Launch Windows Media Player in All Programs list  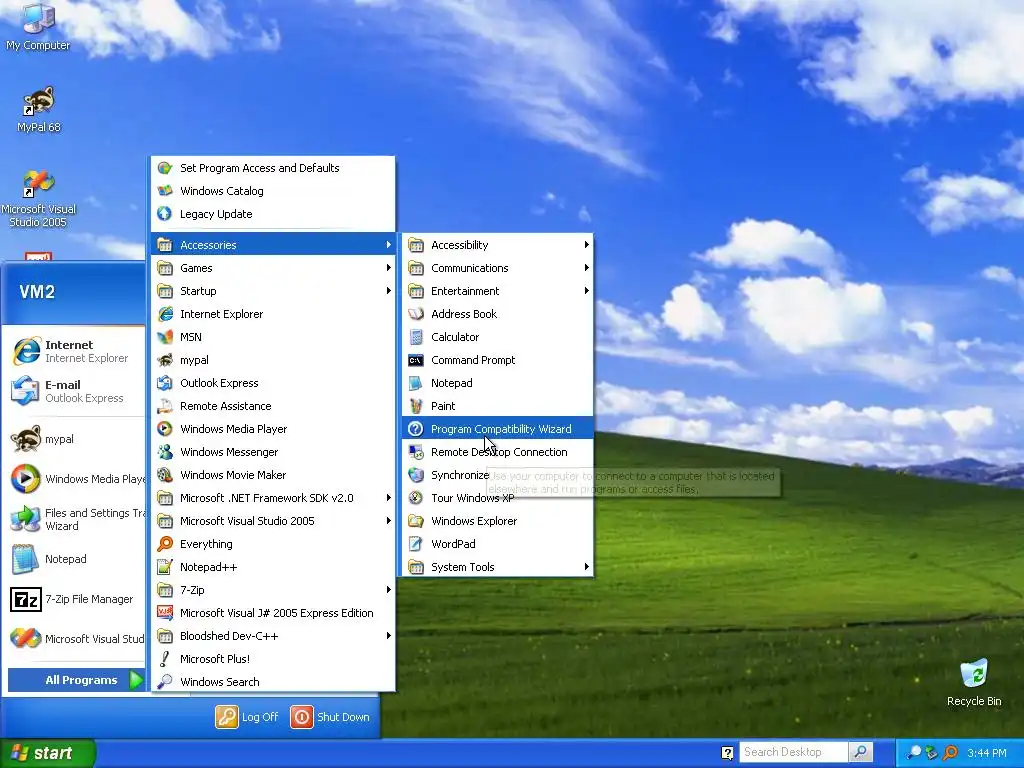pos(273,429)
